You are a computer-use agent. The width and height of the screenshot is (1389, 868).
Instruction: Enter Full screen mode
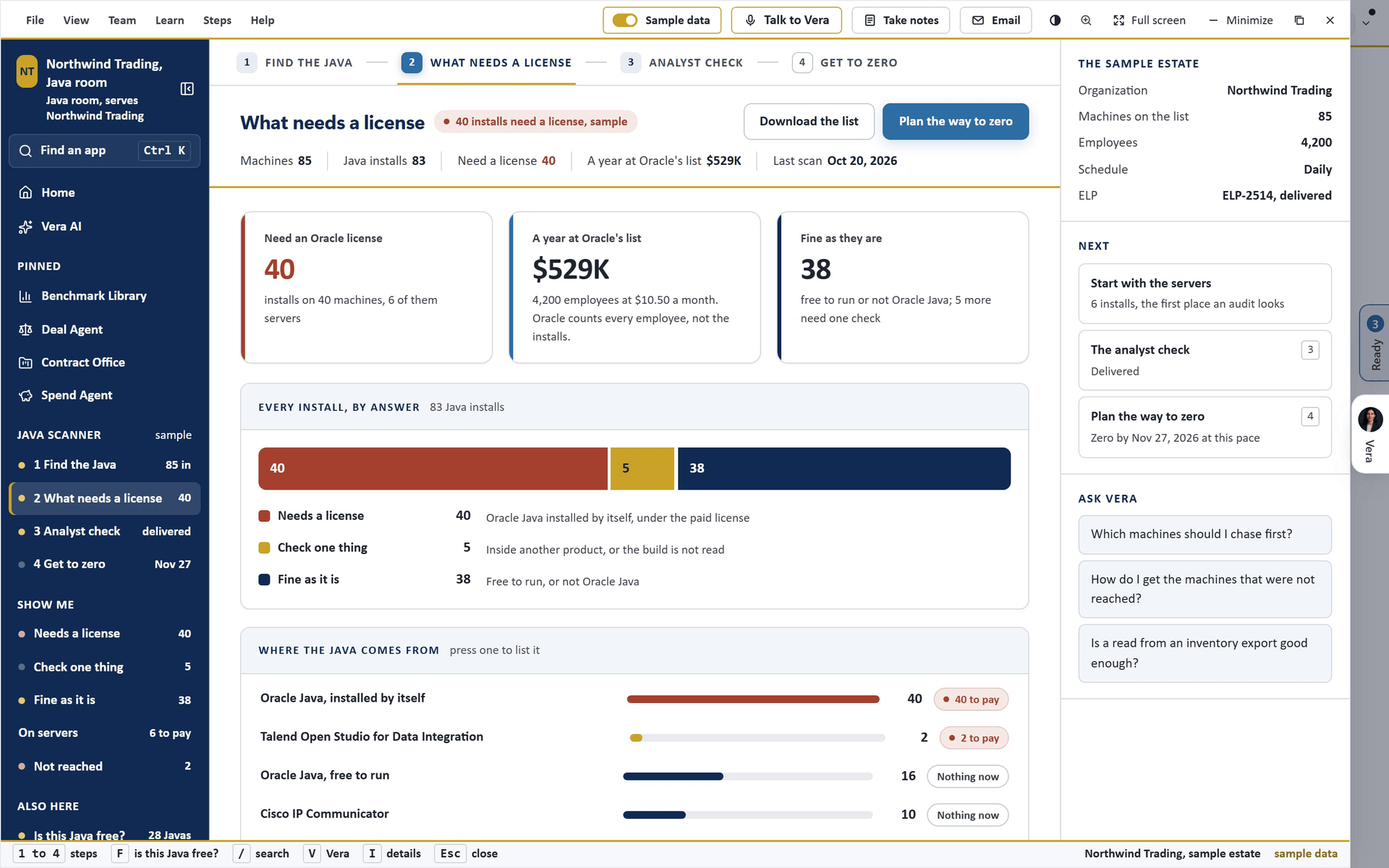1149,20
